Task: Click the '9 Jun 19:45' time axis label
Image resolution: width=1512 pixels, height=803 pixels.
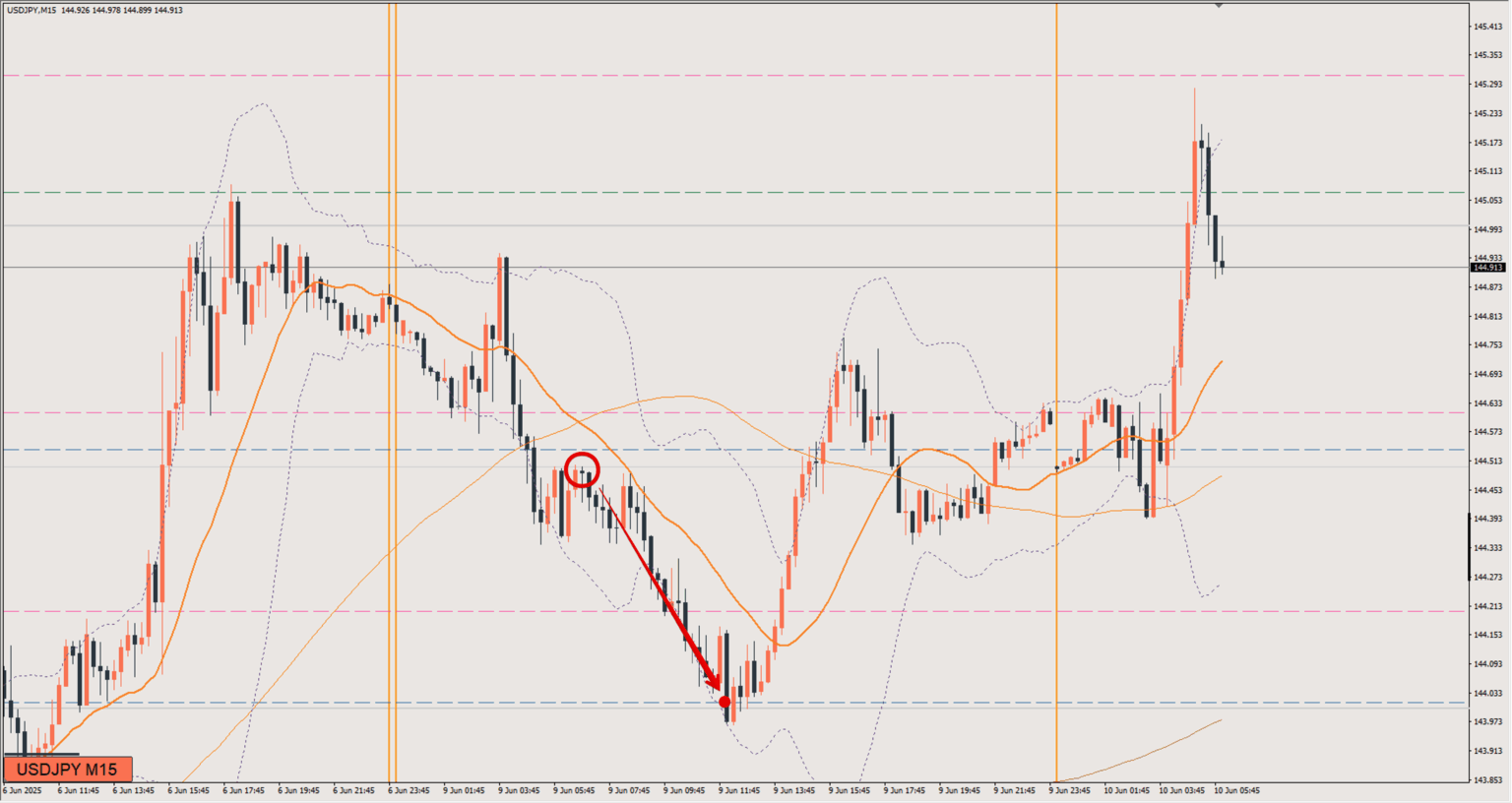Action: click(961, 790)
